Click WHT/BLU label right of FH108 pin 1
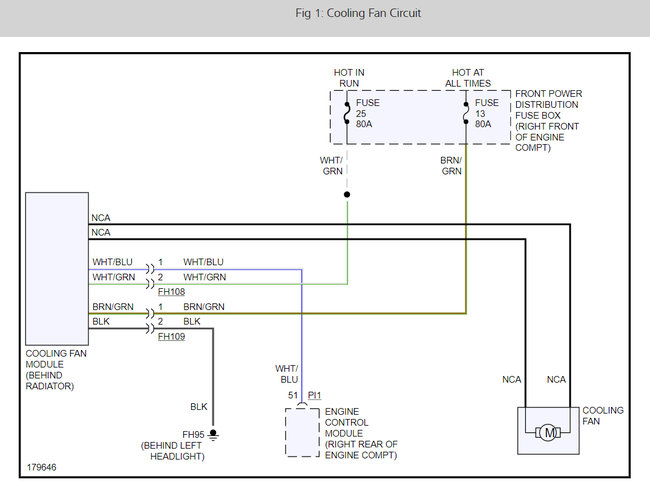 pyautogui.click(x=203, y=262)
